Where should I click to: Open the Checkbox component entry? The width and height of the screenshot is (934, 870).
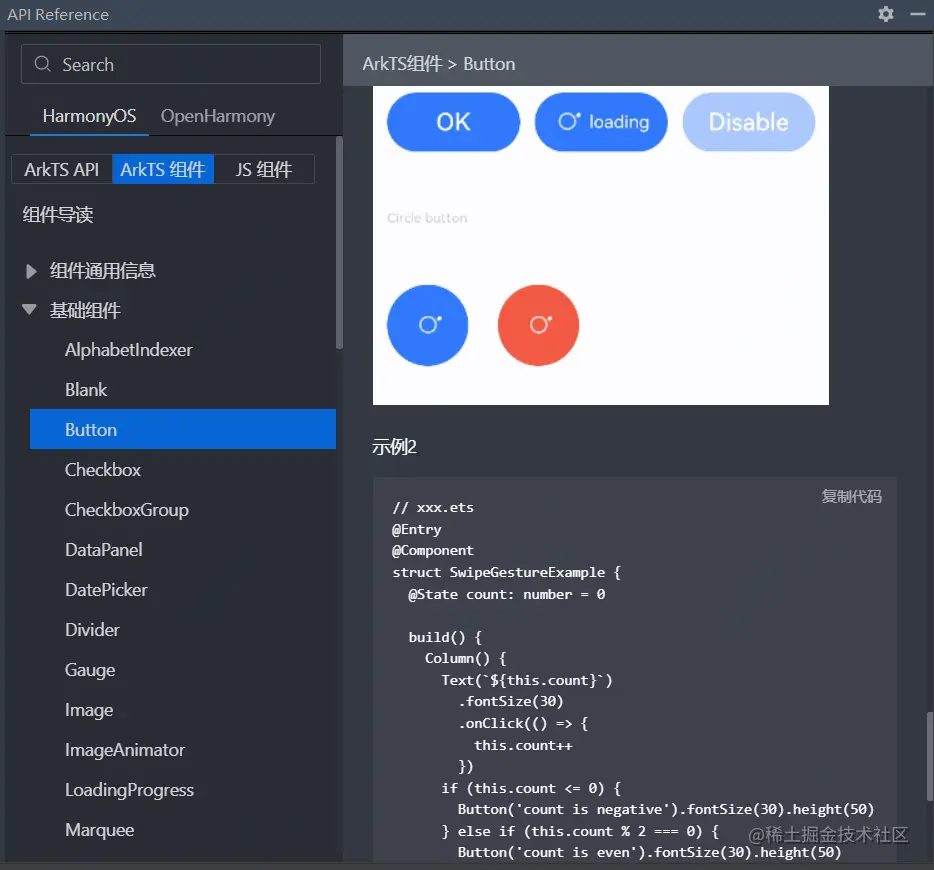tap(102, 470)
